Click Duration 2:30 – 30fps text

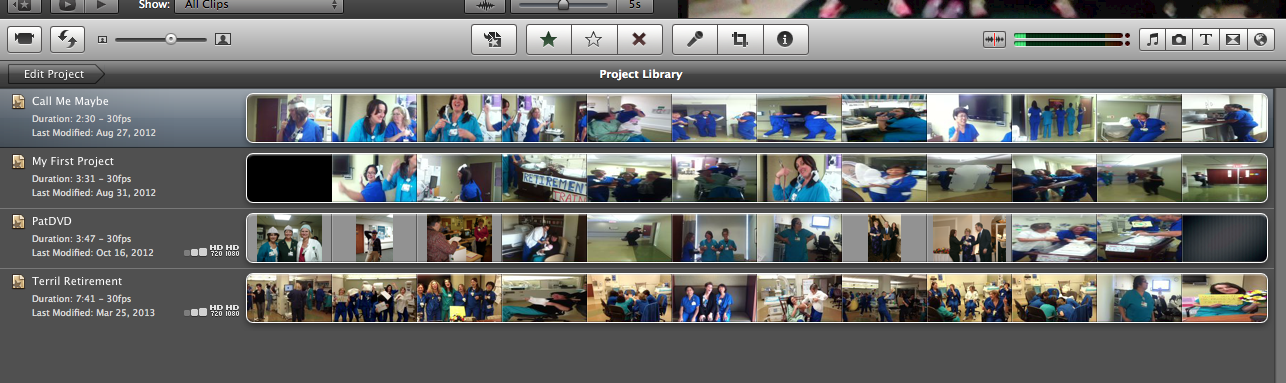[x=81, y=118]
